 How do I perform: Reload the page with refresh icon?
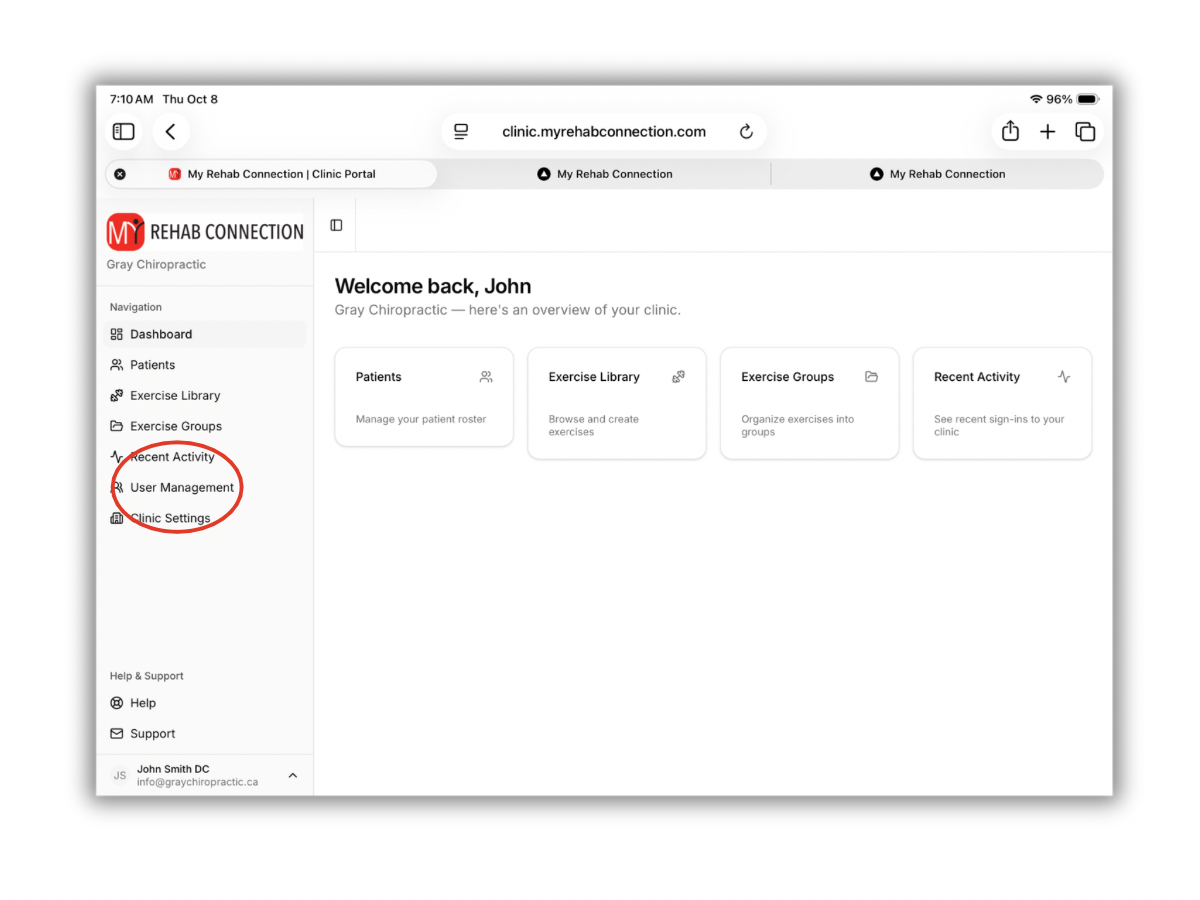746,132
